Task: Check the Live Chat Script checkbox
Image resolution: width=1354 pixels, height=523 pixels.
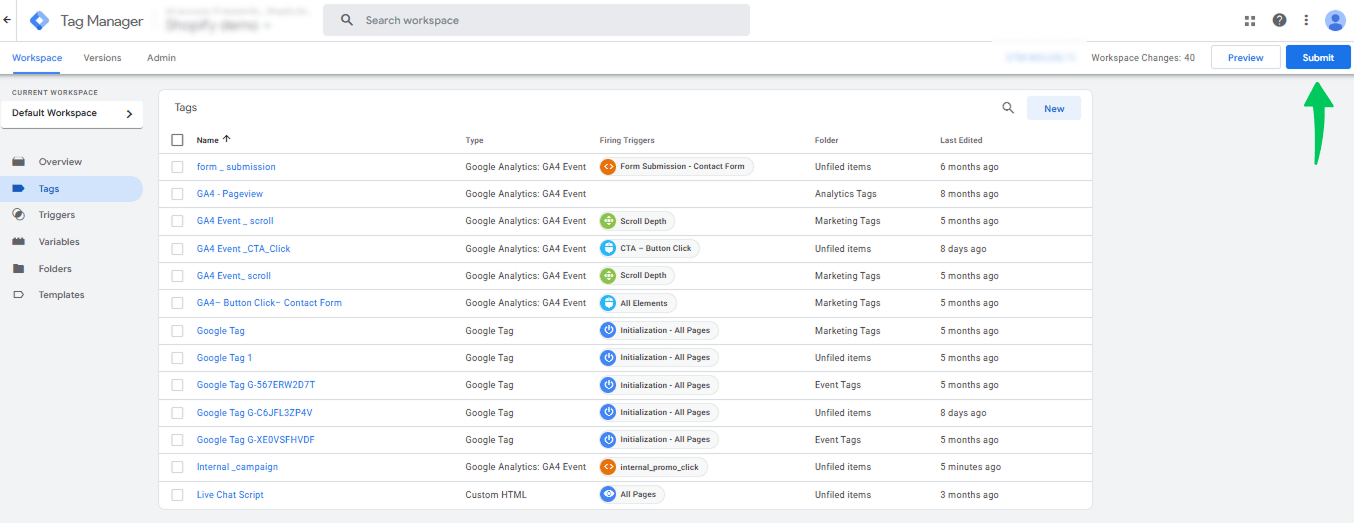Action: 177,495
